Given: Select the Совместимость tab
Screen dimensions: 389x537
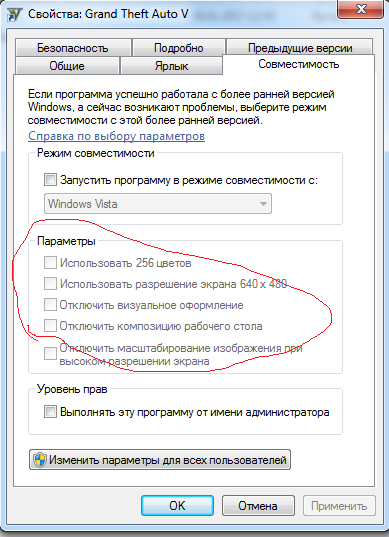Looking at the screenshot, I should (299, 64).
